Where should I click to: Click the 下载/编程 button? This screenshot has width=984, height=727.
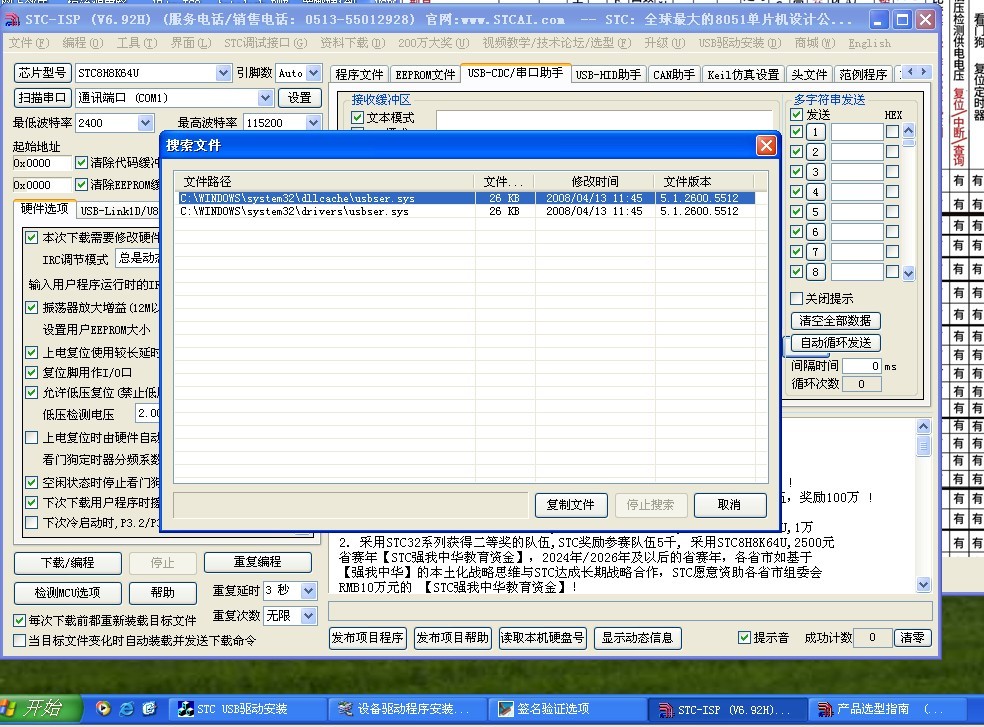(x=67, y=563)
